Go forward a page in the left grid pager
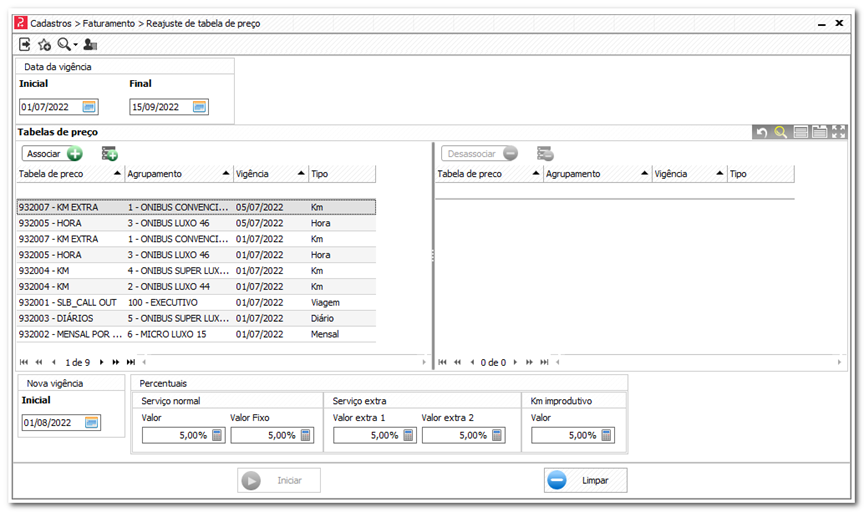 pos(116,362)
